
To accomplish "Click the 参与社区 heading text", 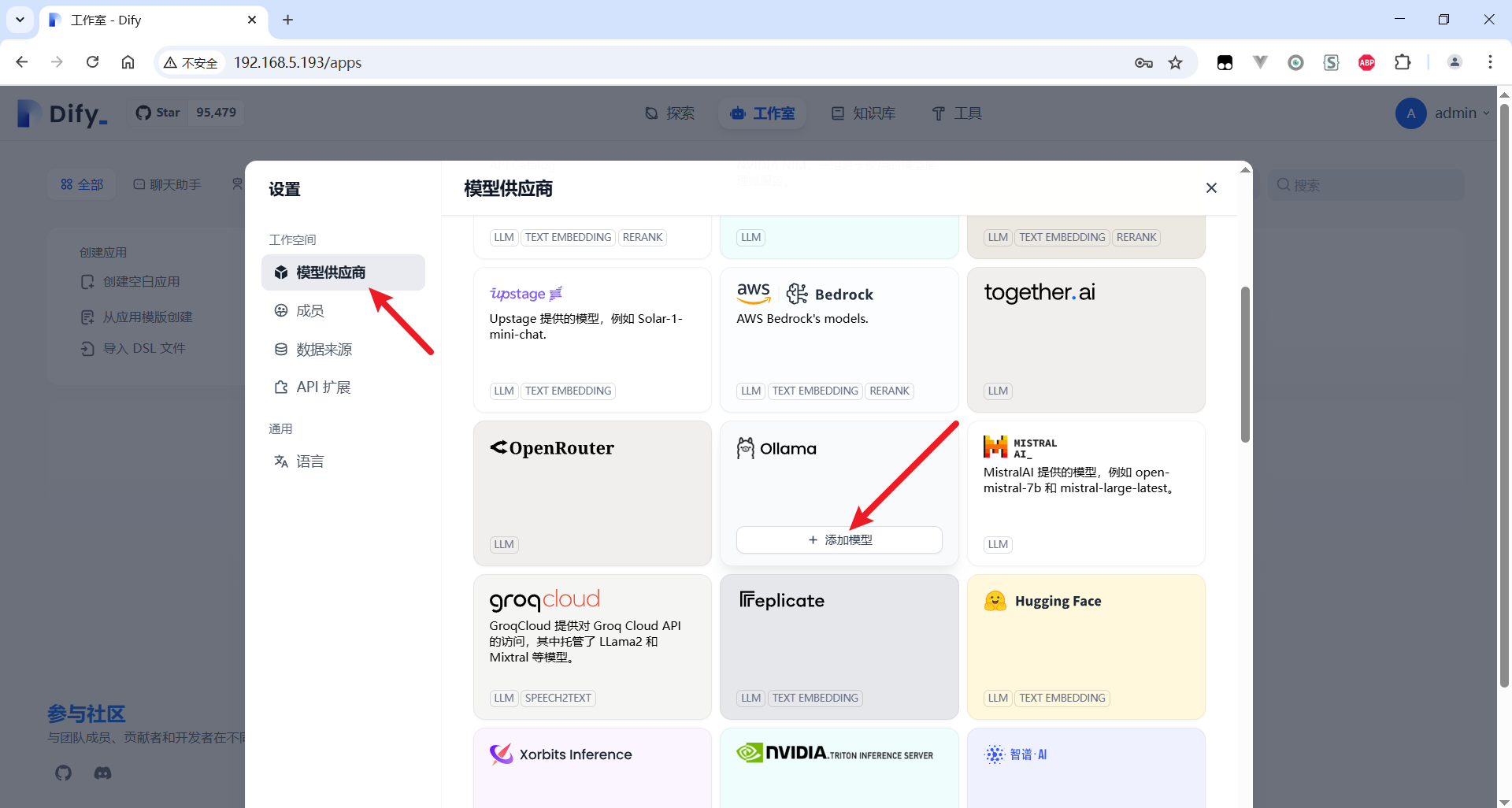I will [87, 713].
